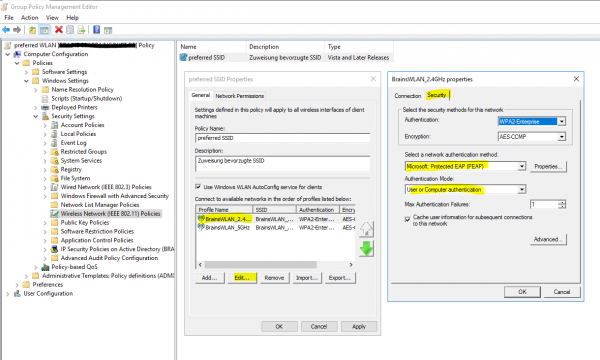Click the BrainsWLAN_2.4 profile wireless icon
This screenshot has width=600, height=360.
(x=201, y=219)
